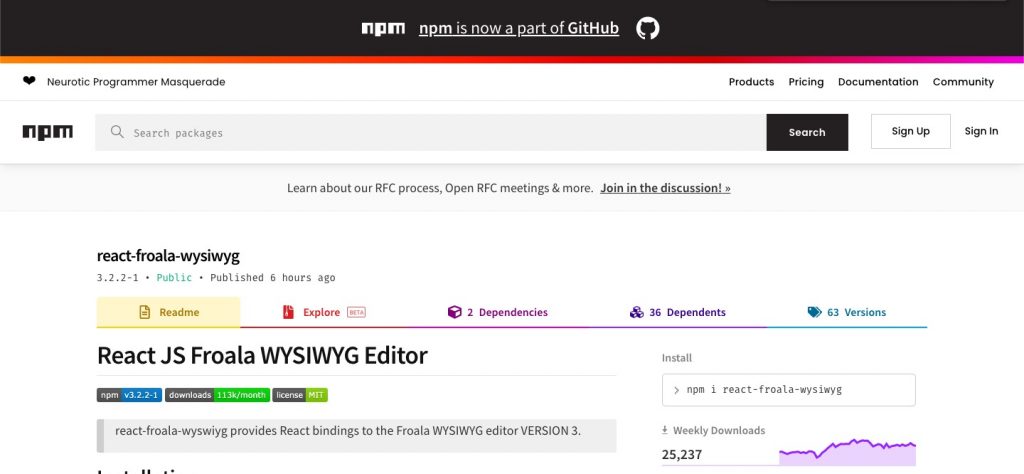Click the download arrow icon by Weekly Downloads
The width and height of the screenshot is (1024, 474).
(x=665, y=430)
